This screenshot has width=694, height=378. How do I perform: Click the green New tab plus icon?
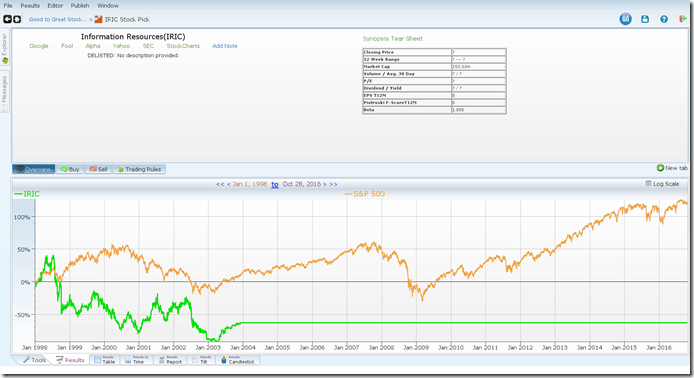(660, 168)
